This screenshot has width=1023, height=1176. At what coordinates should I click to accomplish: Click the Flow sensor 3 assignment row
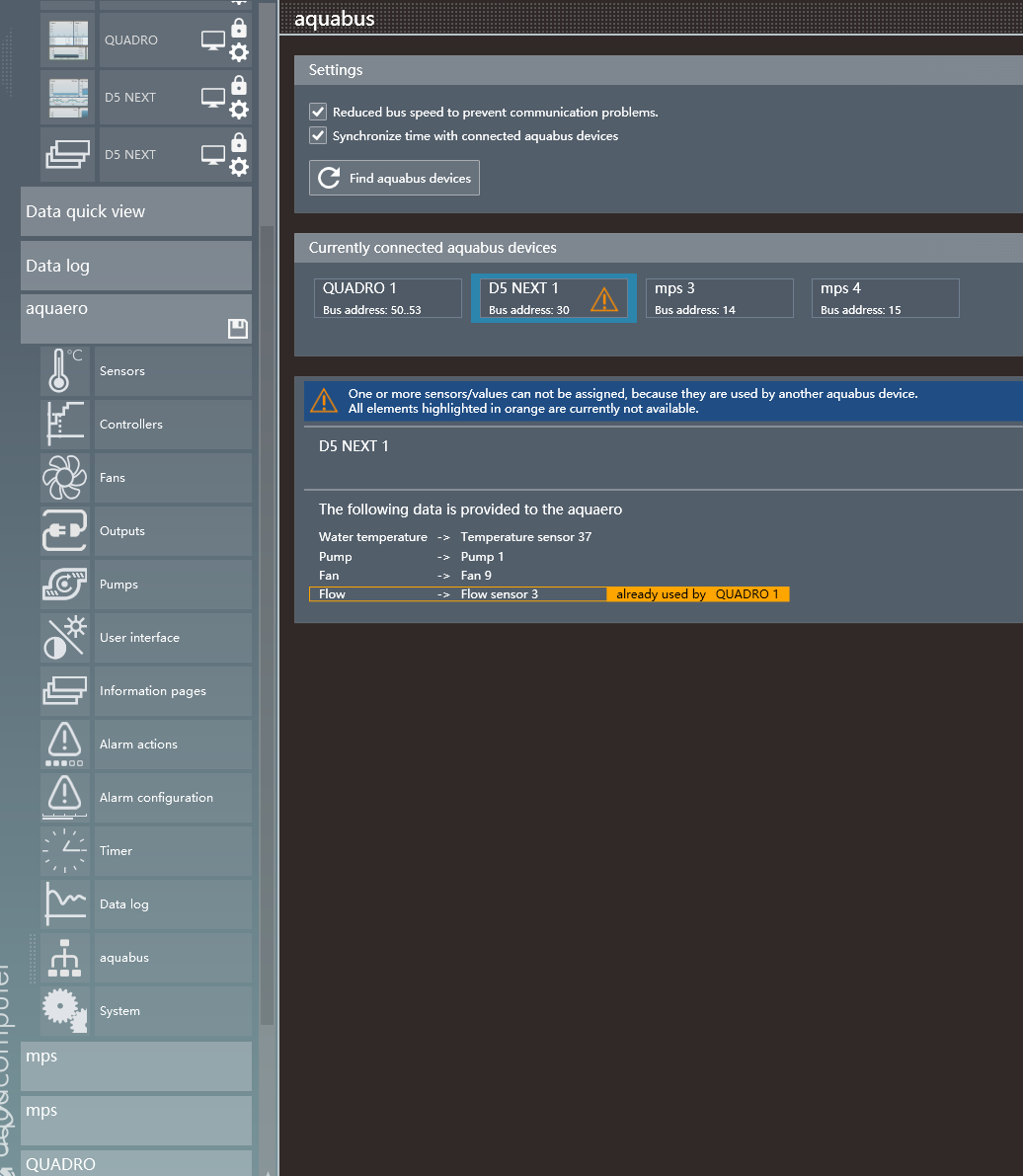click(457, 594)
